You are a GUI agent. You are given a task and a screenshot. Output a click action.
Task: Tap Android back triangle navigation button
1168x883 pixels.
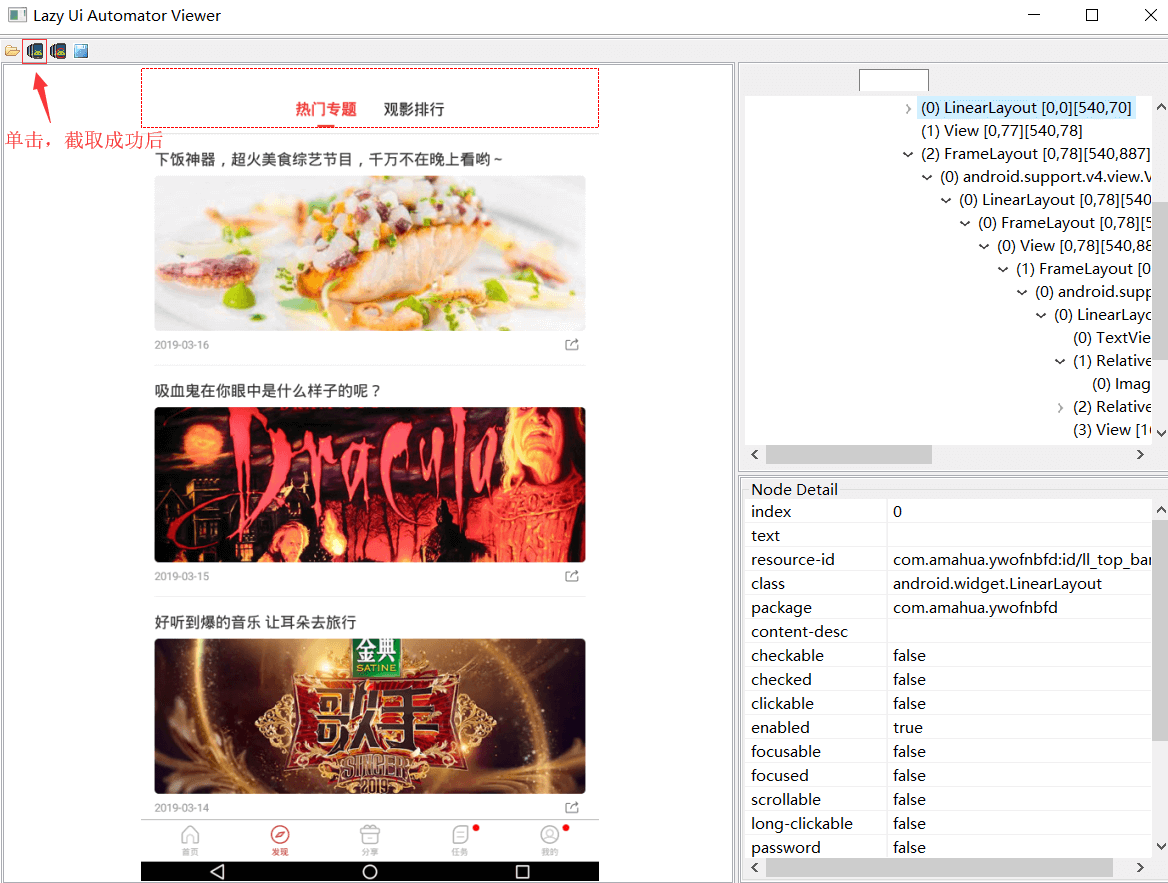point(218,871)
